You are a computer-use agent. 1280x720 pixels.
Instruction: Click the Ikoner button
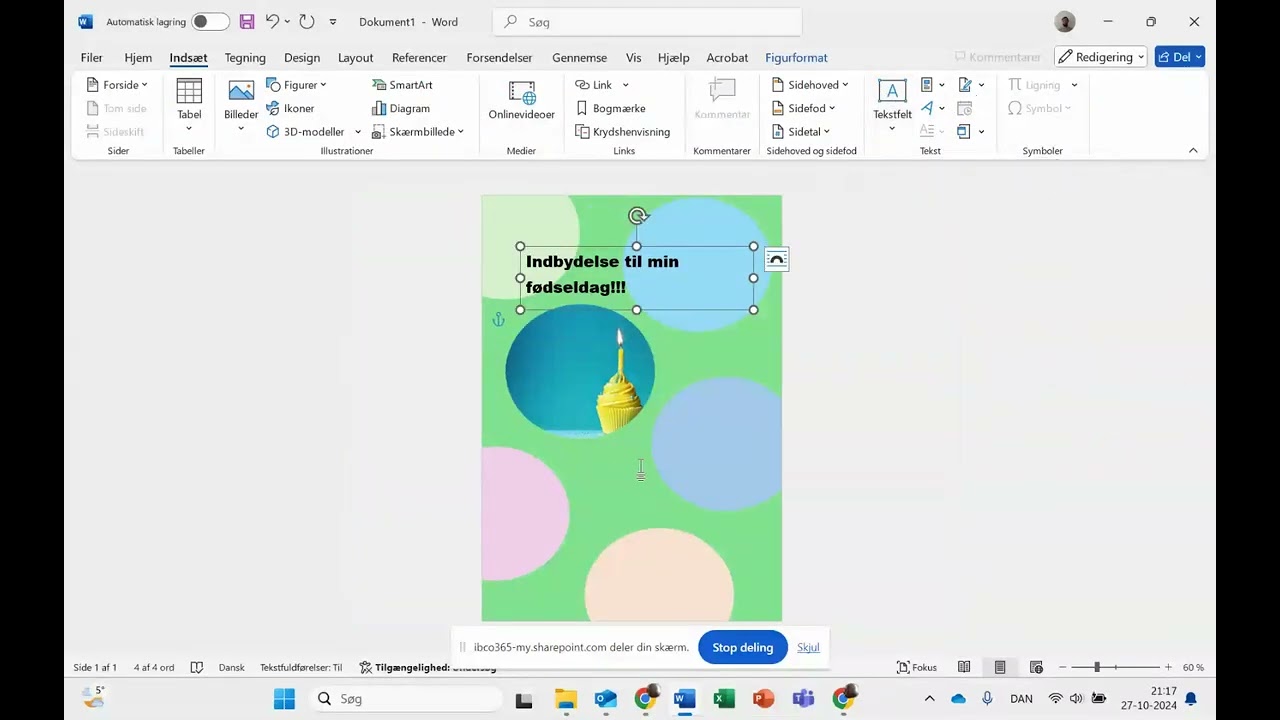click(x=290, y=108)
